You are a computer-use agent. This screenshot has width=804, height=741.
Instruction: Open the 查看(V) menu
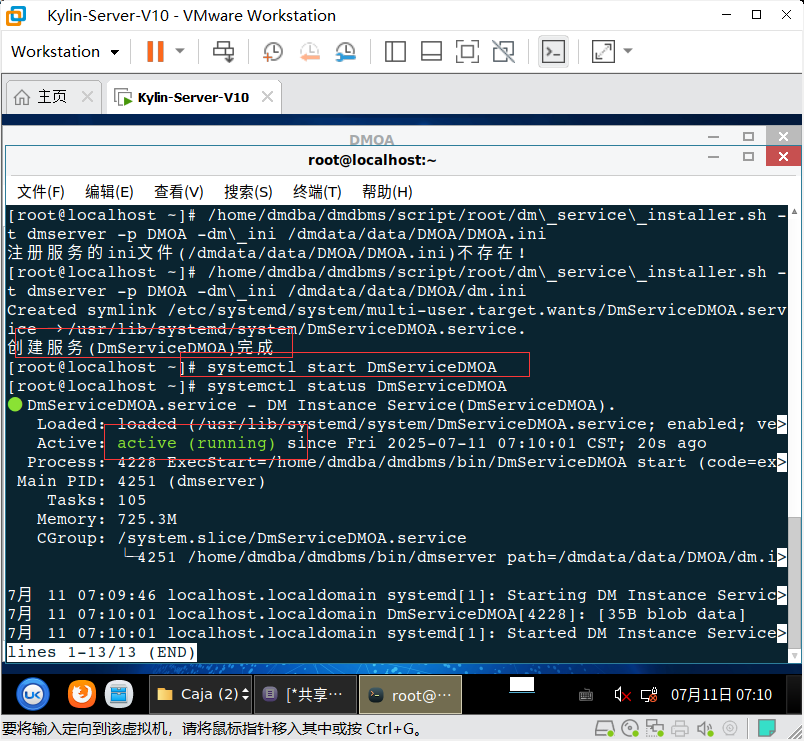tap(178, 192)
